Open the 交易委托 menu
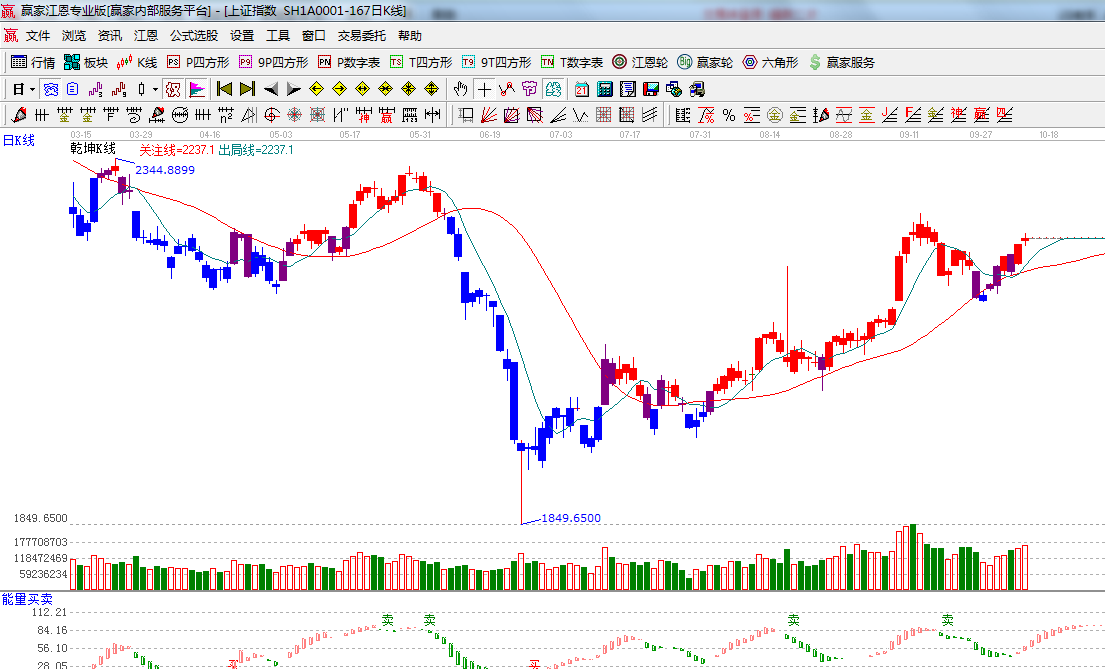1105x669 pixels. (x=361, y=35)
